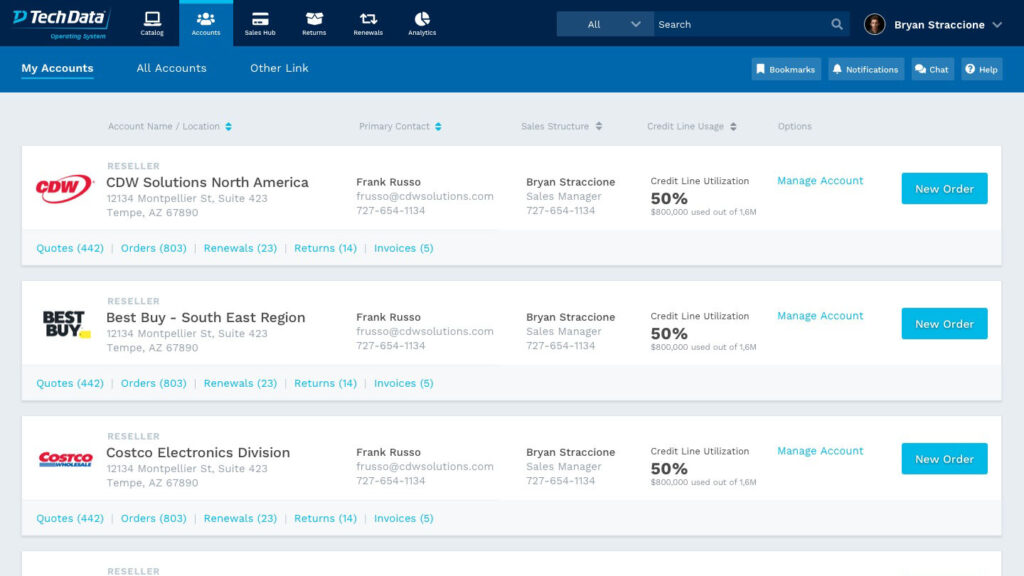View Quotes (442) for Costco Electronics

70,519
